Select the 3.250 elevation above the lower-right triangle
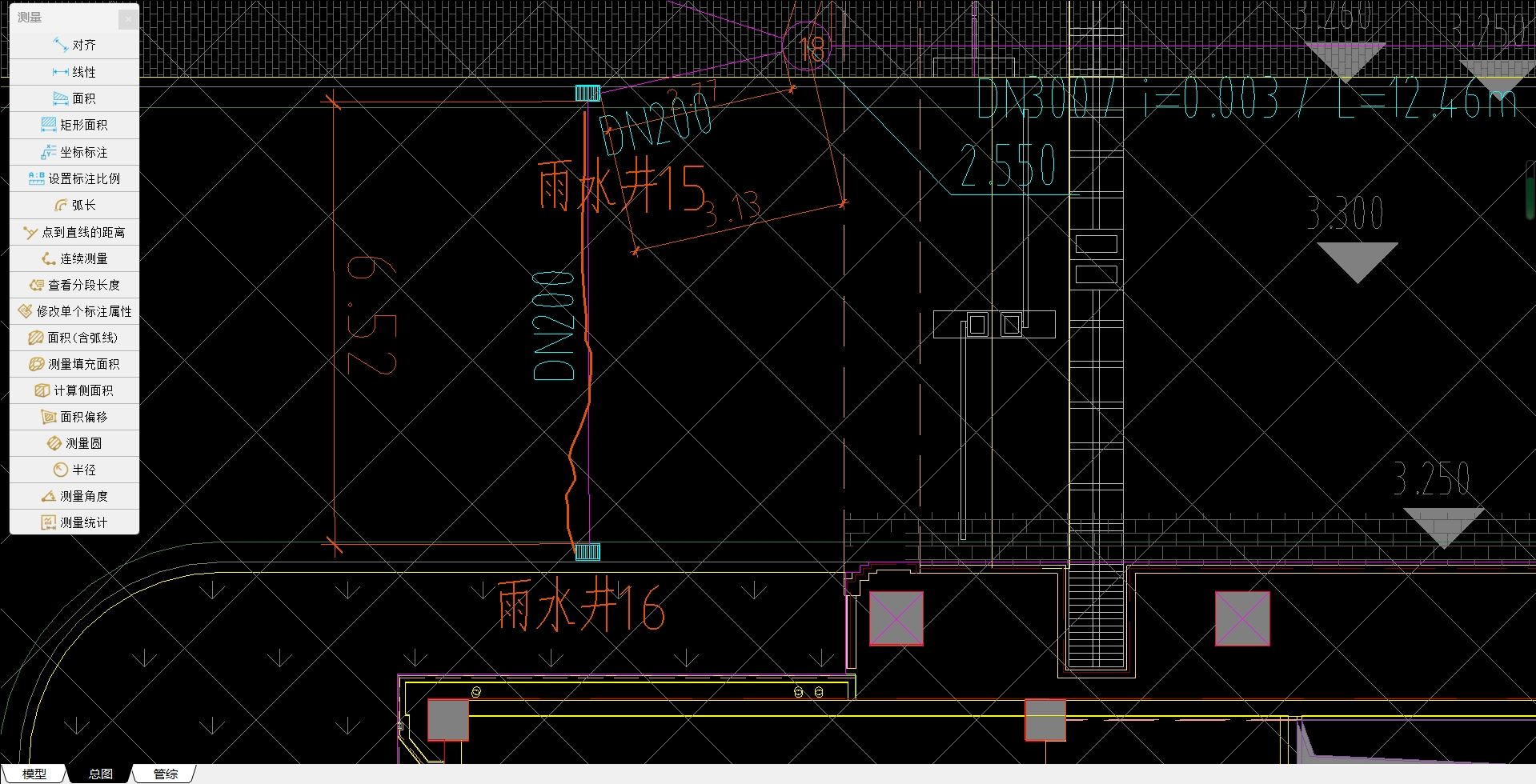Viewport: 1536px width, 784px height. click(x=1432, y=479)
